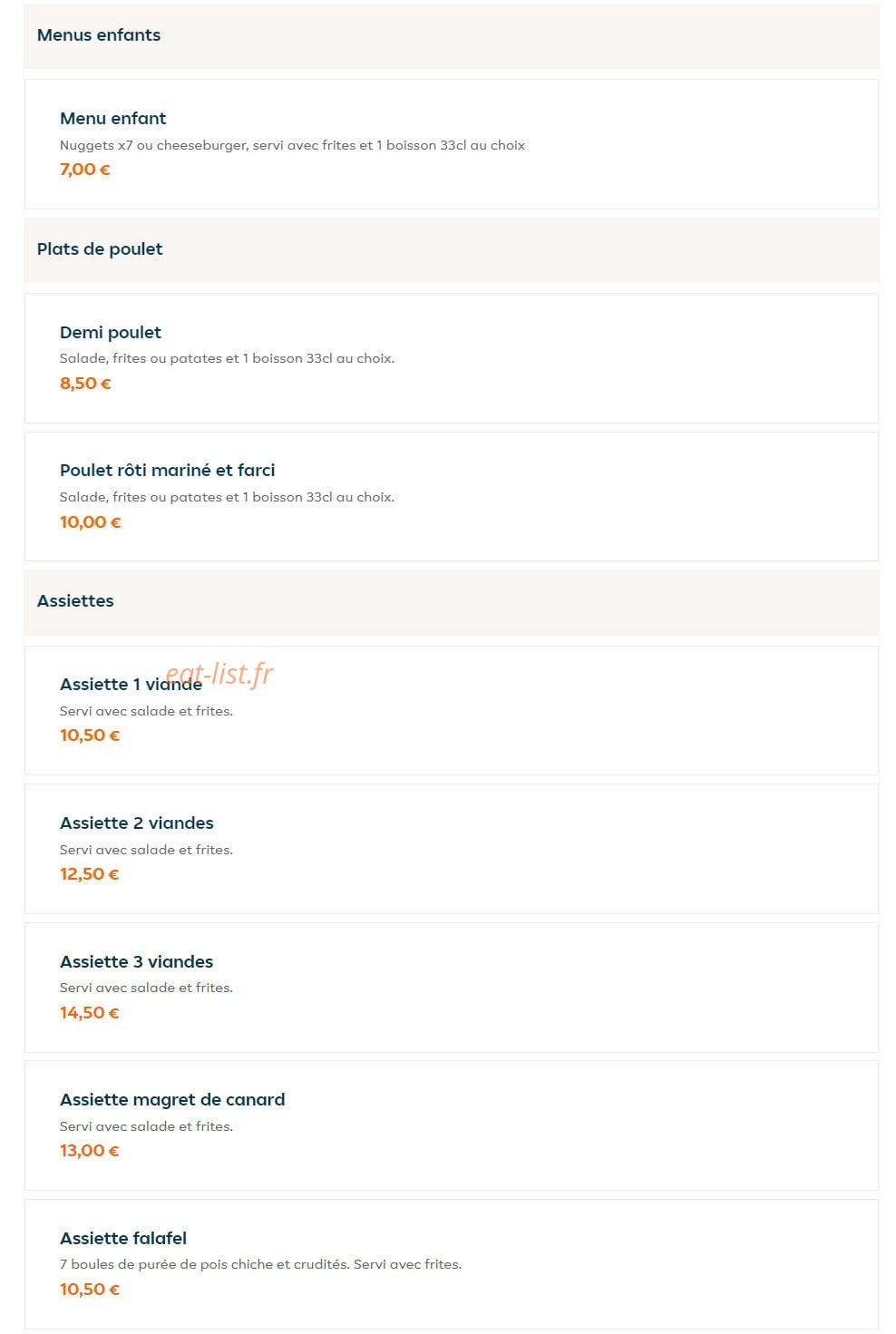Select the Demi poulet dish

pyautogui.click(x=451, y=358)
